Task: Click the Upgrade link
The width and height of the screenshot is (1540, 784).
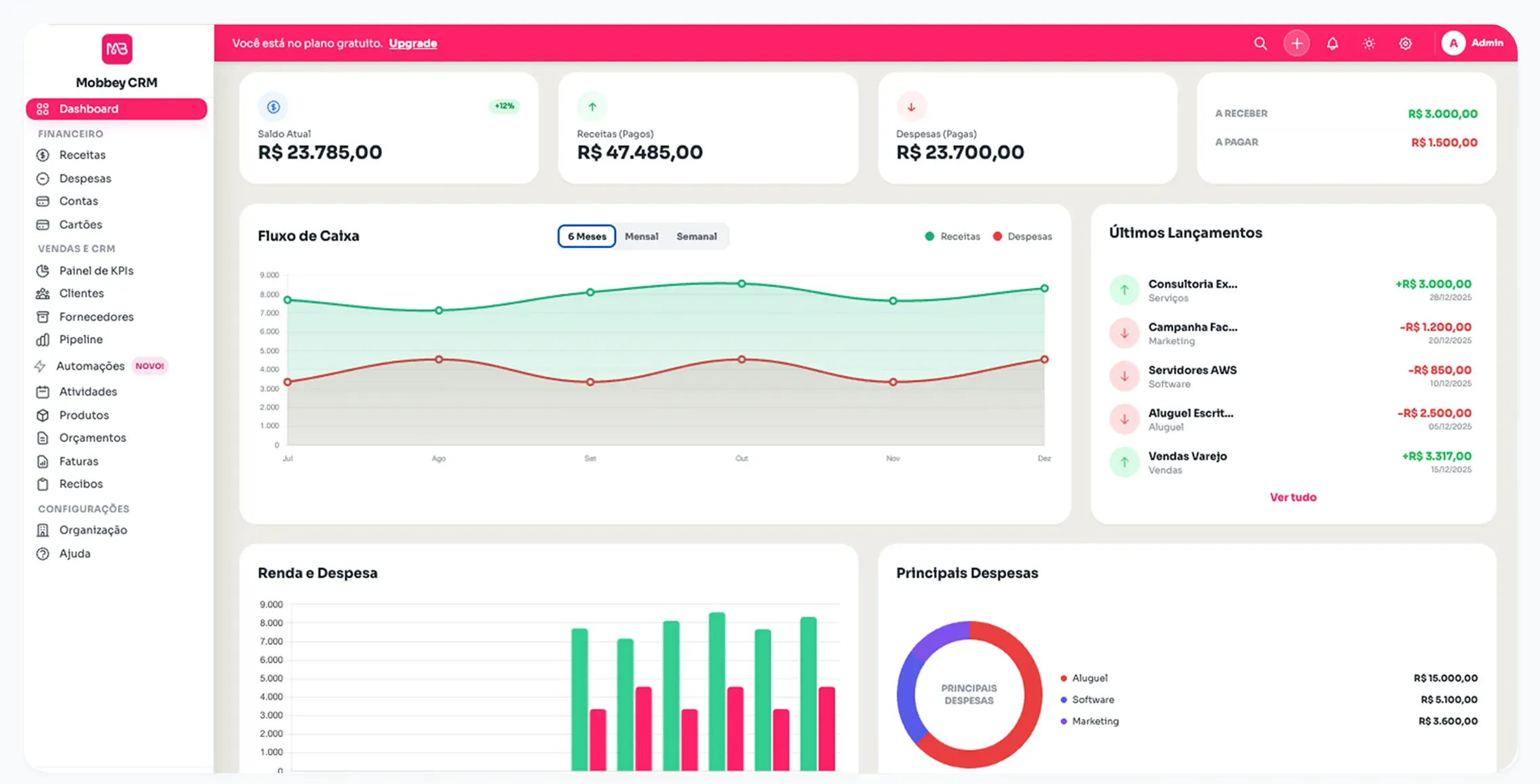Action: (412, 43)
